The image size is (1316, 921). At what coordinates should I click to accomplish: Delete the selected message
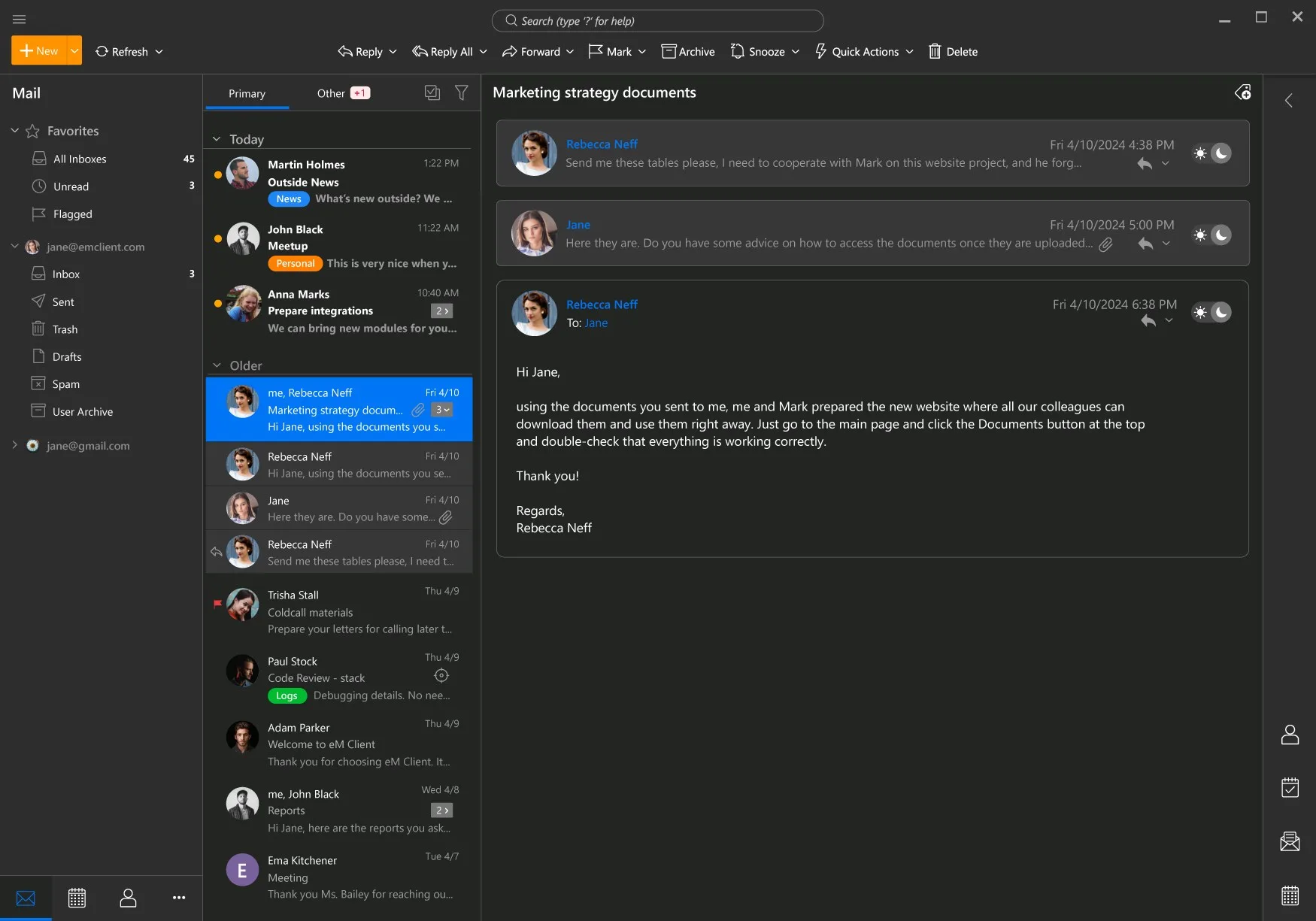coord(953,52)
